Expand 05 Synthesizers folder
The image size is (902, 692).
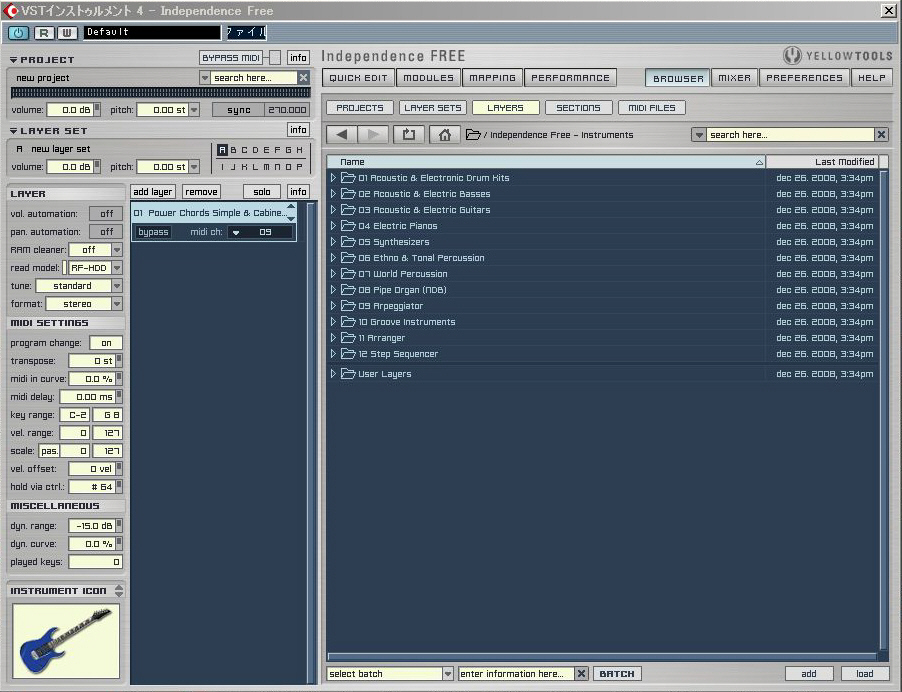click(x=332, y=242)
